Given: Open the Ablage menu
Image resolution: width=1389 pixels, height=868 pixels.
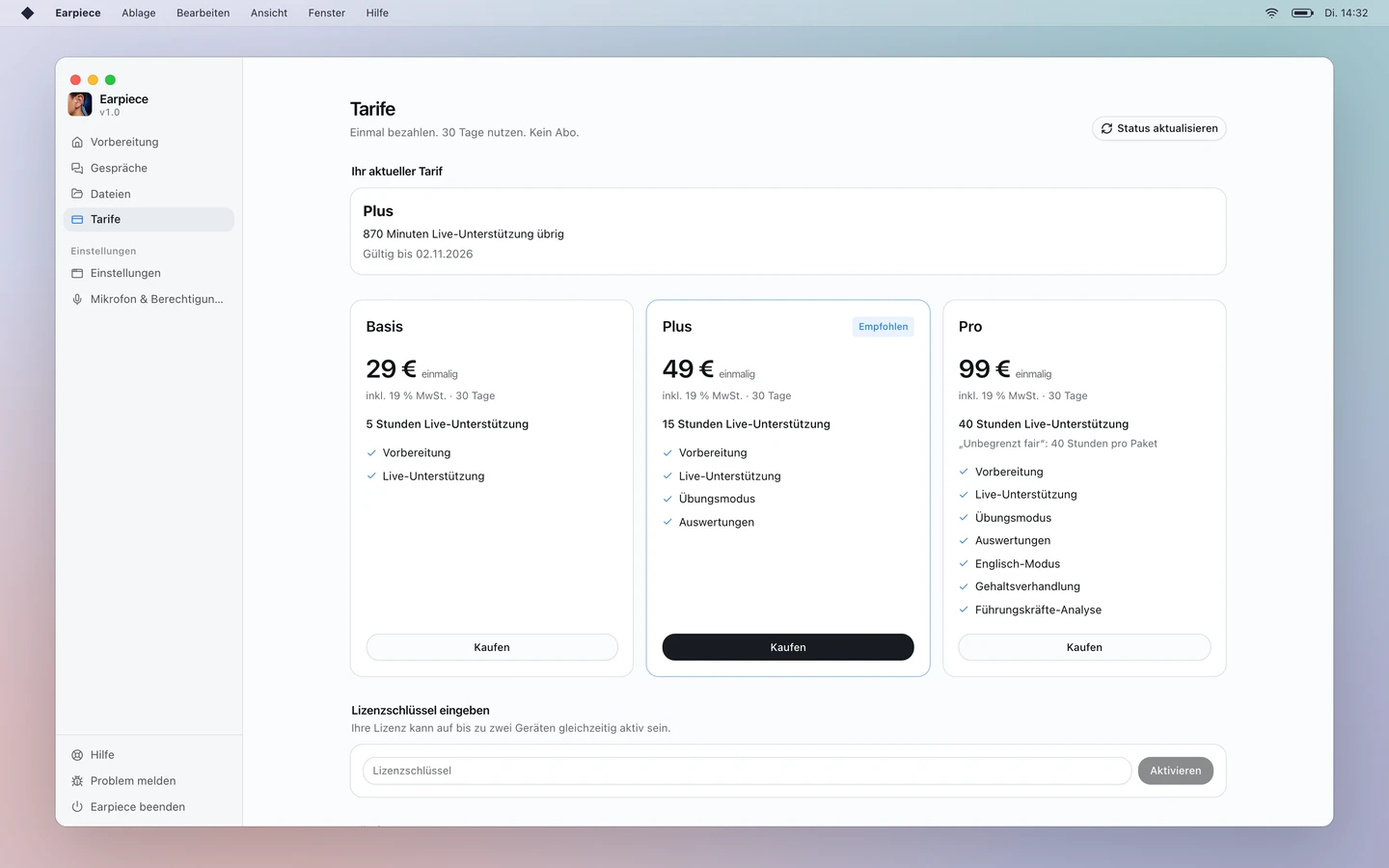Looking at the screenshot, I should (139, 13).
